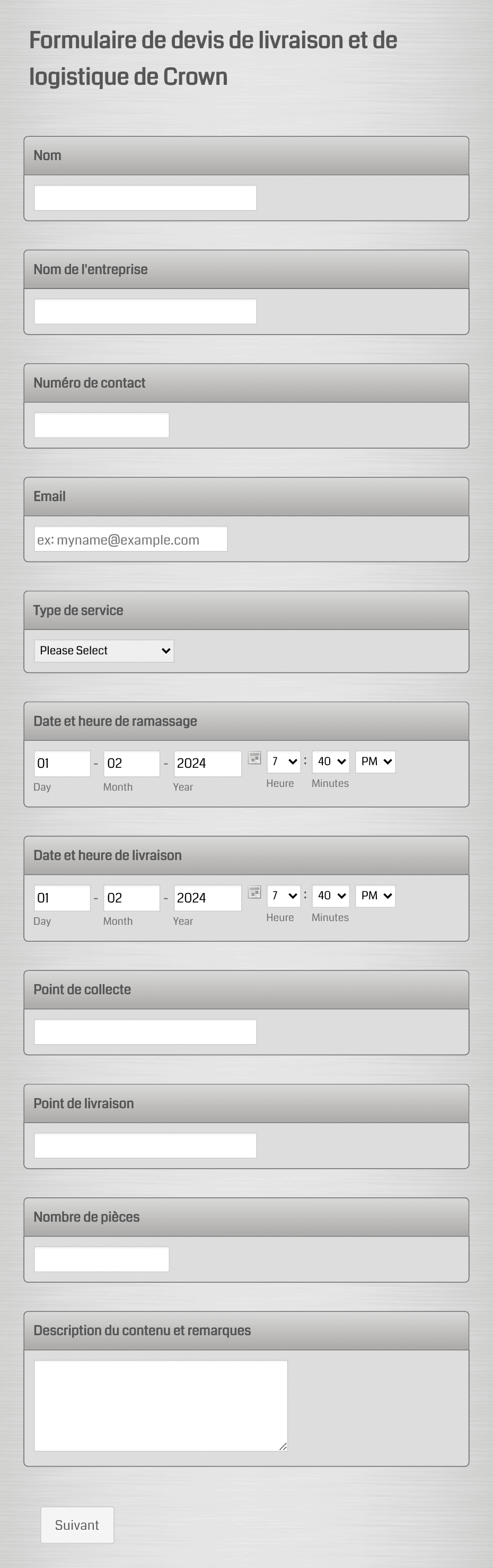Select the Nom de l'entreprise field
Image resolution: width=493 pixels, height=1568 pixels.
point(145,311)
